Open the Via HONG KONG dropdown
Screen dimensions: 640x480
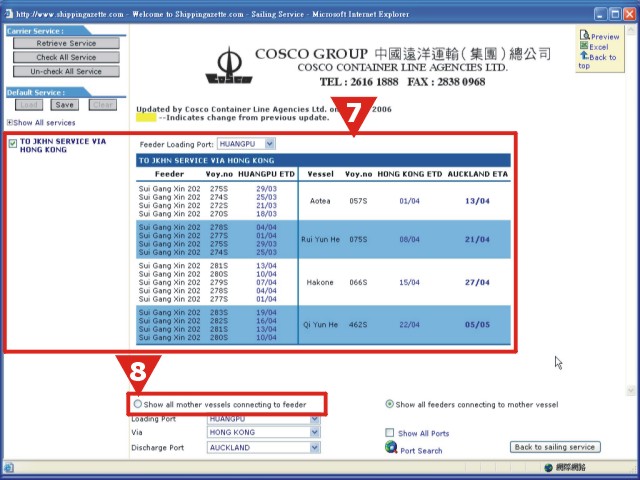314,432
